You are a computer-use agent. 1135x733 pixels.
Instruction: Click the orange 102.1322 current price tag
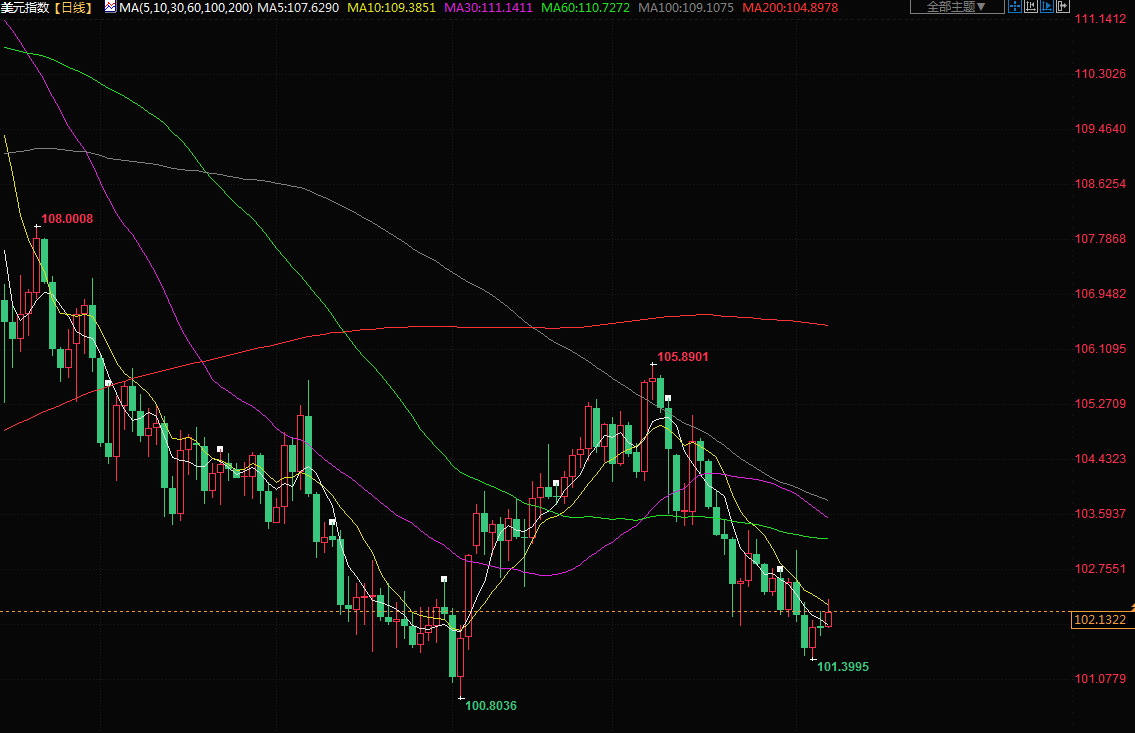tap(1099, 620)
